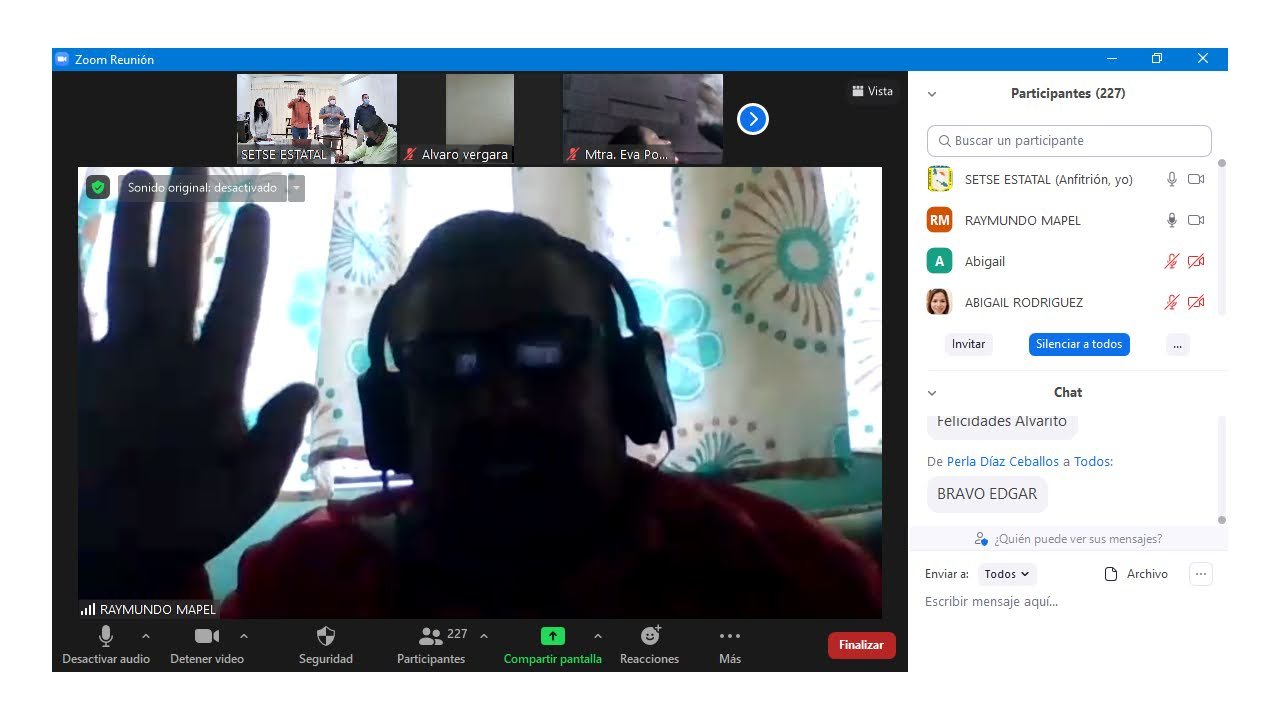
Task: Click chat panel scrollbar
Action: [x=1222, y=470]
